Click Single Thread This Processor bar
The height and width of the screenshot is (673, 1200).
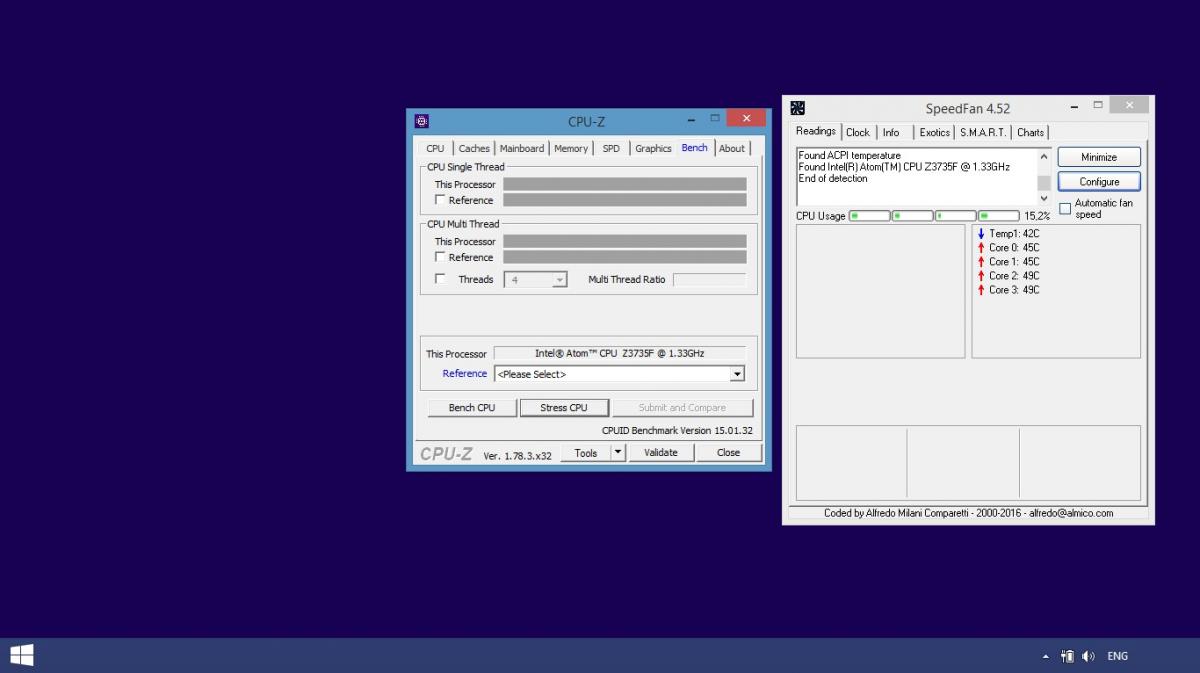point(625,184)
